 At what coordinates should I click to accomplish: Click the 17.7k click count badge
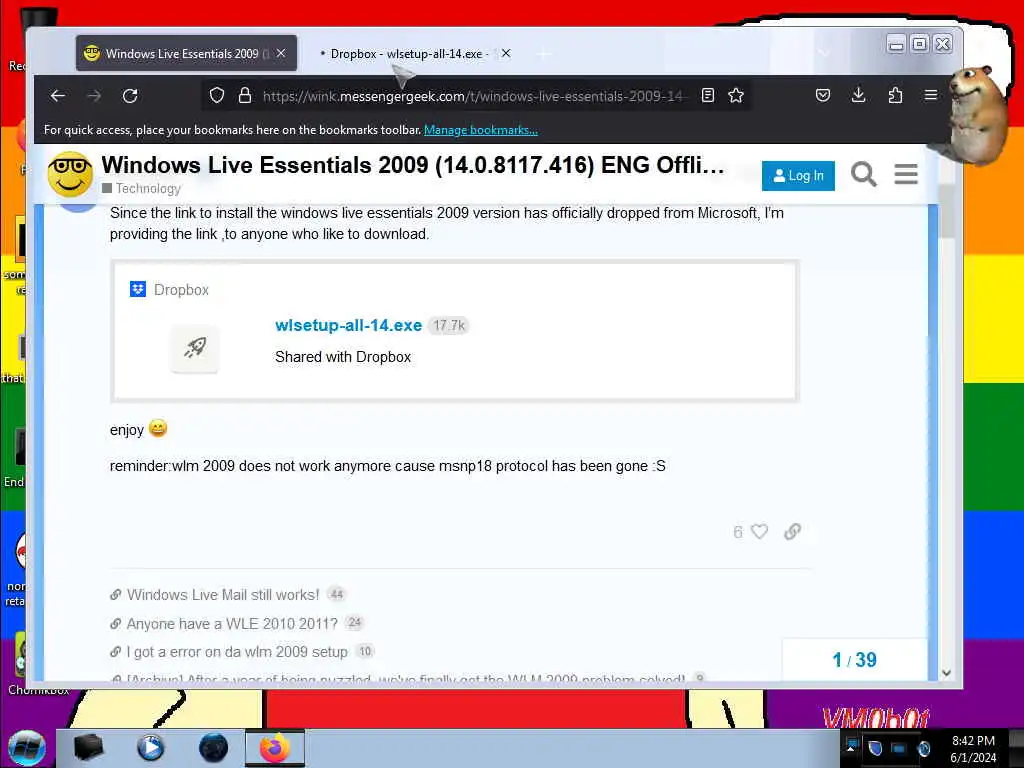click(449, 325)
